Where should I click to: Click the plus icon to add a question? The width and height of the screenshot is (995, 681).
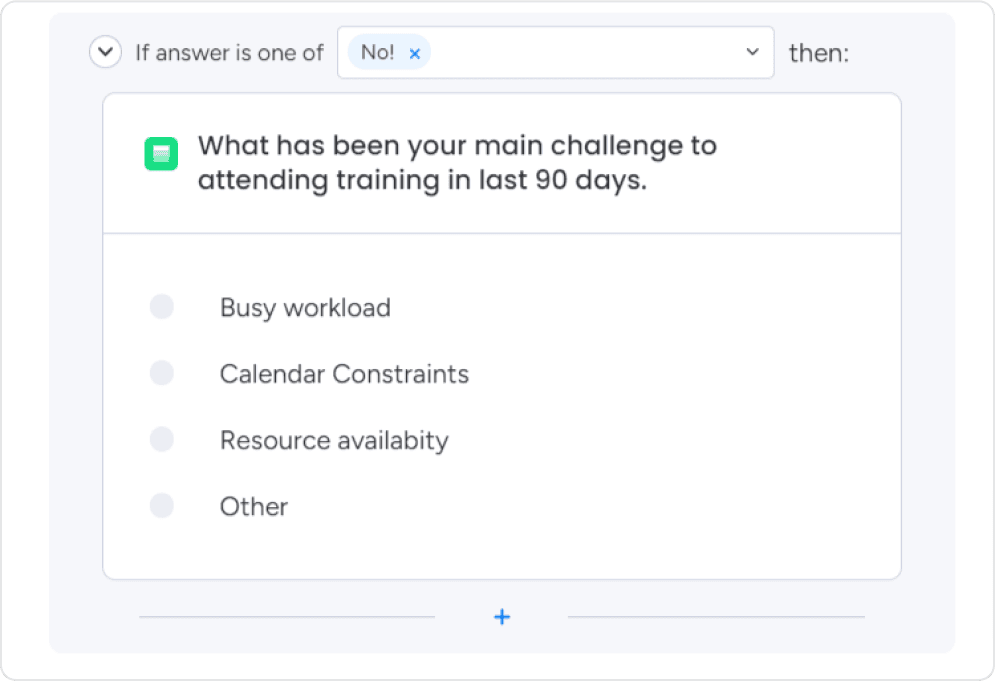[501, 616]
